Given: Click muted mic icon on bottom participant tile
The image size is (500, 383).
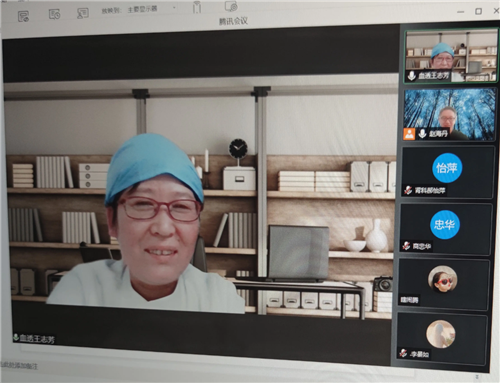Looking at the screenshot, I should click(403, 353).
